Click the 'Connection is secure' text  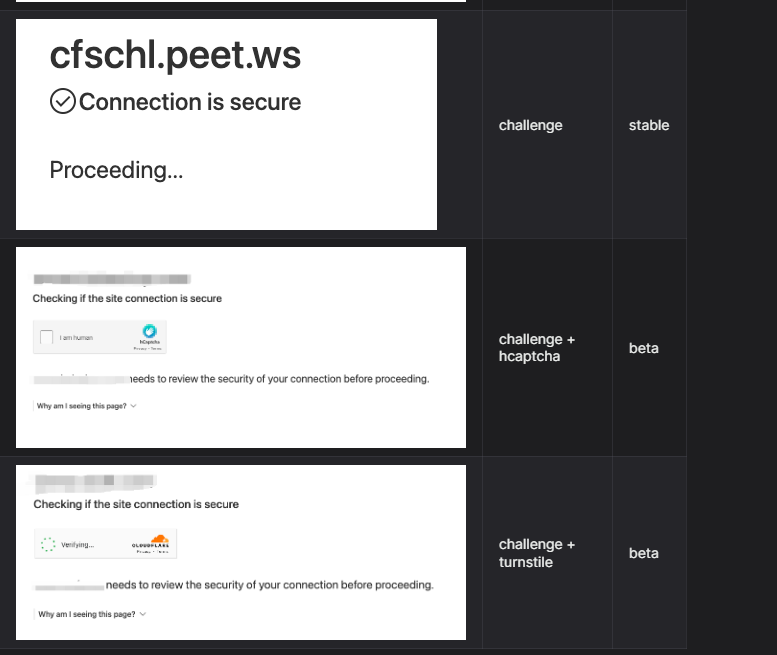click(190, 102)
